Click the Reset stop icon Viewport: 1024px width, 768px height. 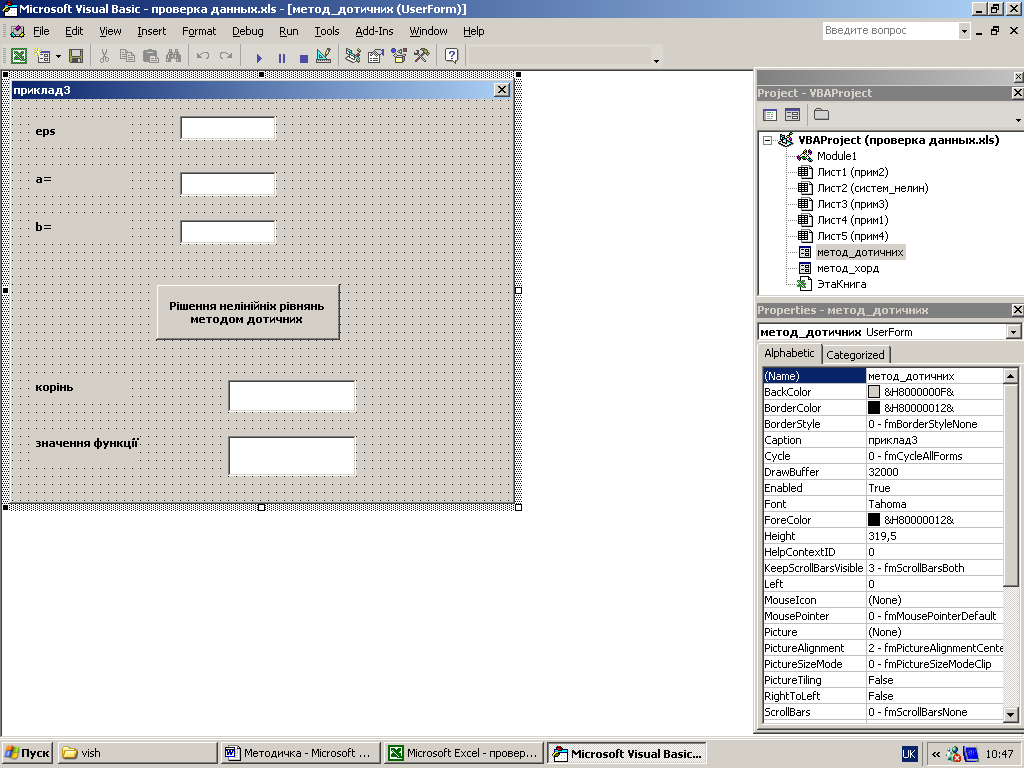(x=304, y=57)
